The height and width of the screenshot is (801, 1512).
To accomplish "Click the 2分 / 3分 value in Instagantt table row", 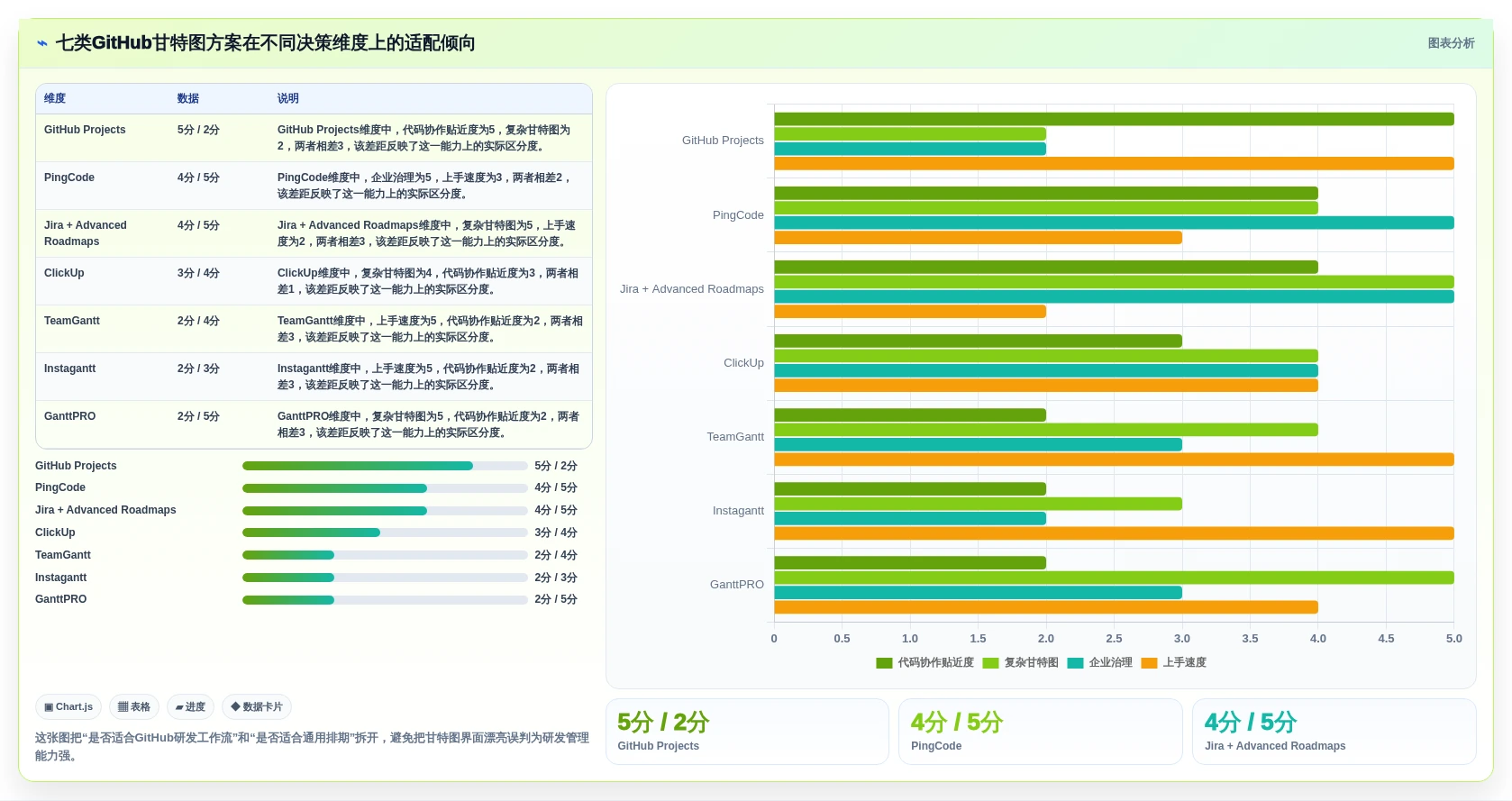I will (x=198, y=369).
